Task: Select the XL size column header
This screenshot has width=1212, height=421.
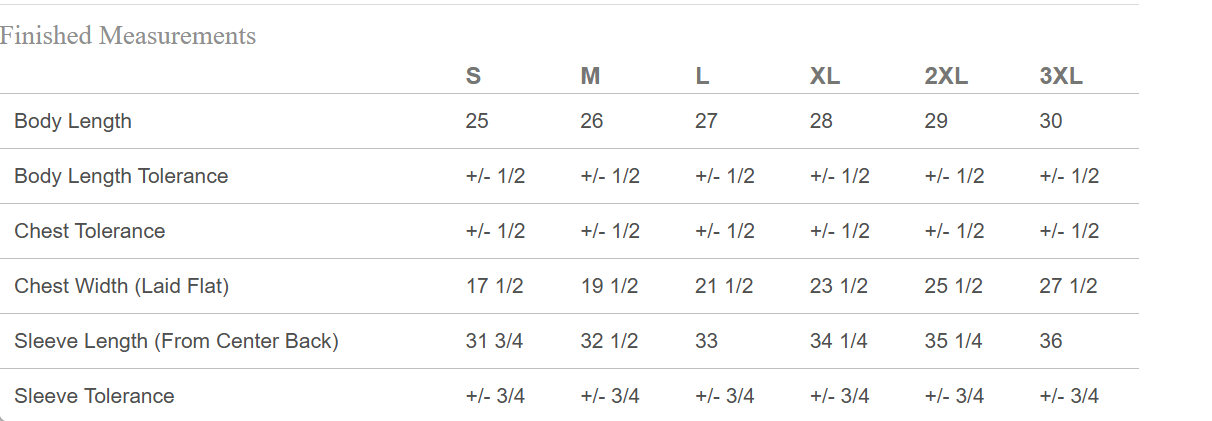Action: [825, 76]
